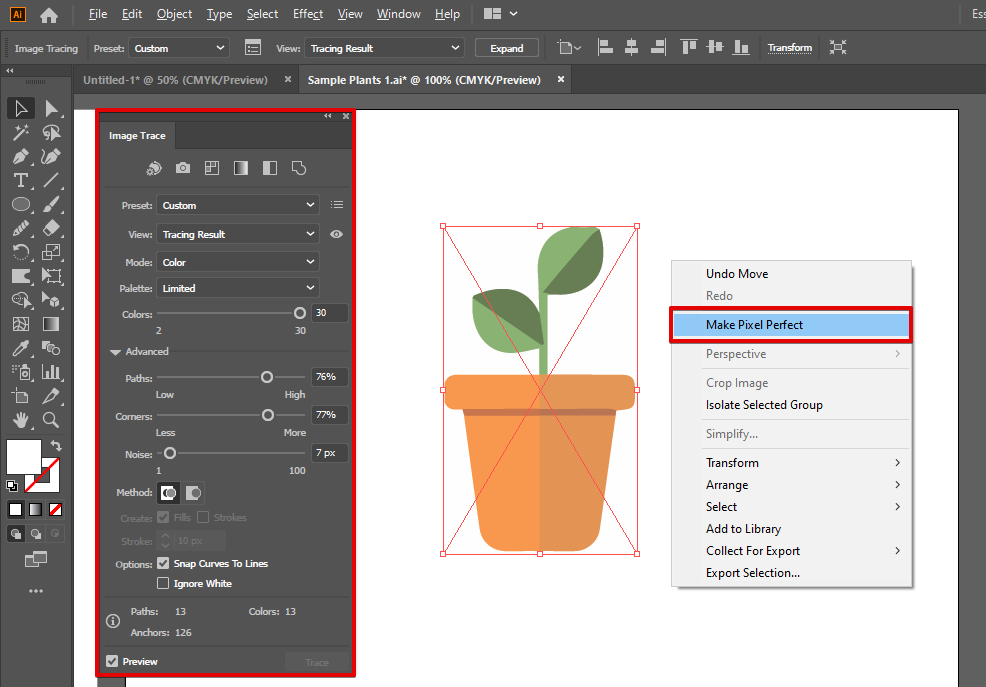Screen dimensions: 986x687
Task: Enable the Ignore White checkbox
Action: 164,584
